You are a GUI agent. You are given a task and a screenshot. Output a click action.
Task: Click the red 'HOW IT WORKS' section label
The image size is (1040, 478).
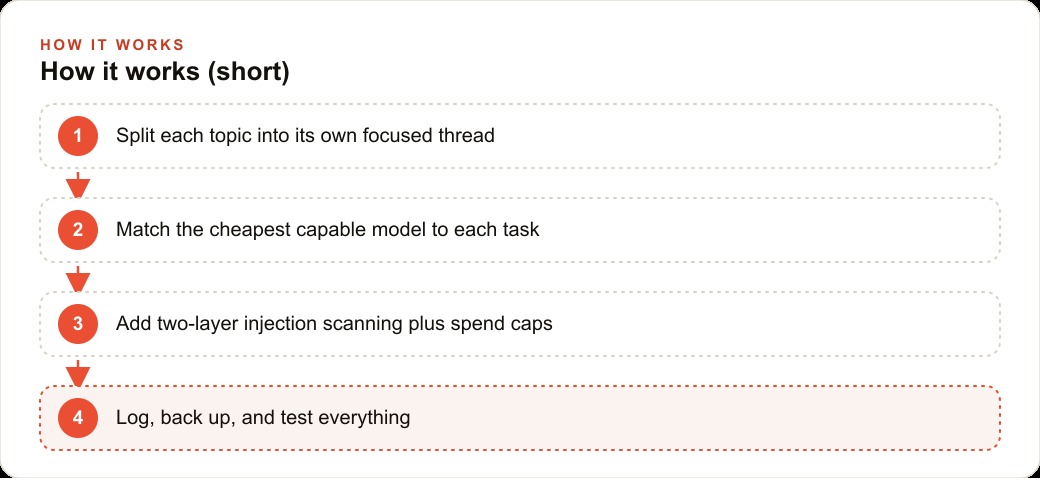(112, 45)
